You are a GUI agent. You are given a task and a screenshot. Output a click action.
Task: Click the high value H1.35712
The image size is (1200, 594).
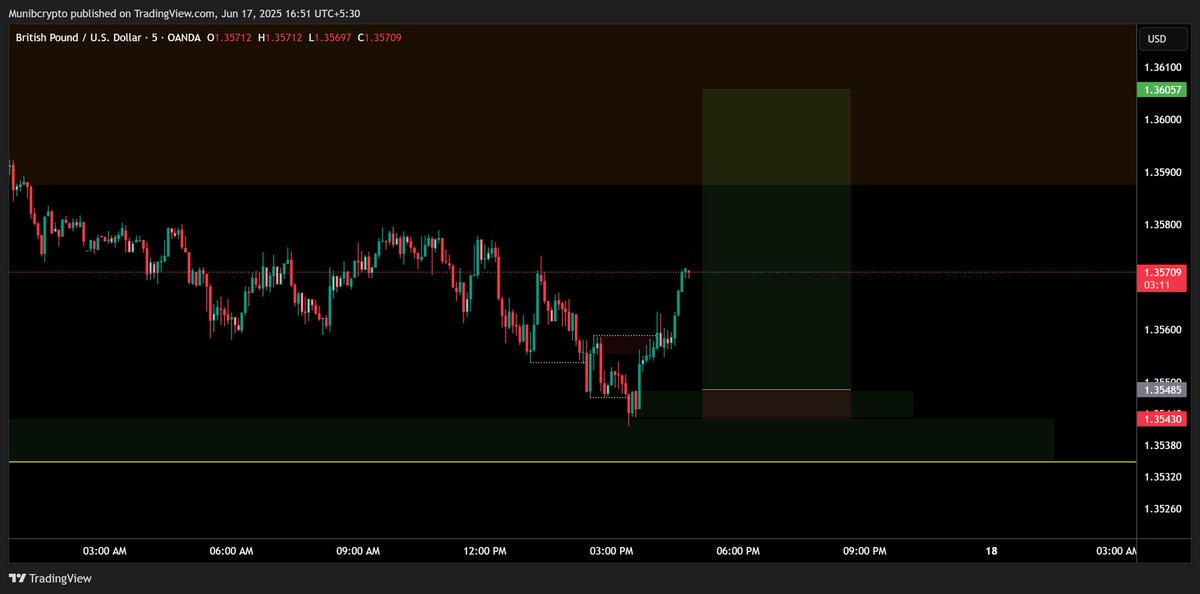(x=281, y=37)
